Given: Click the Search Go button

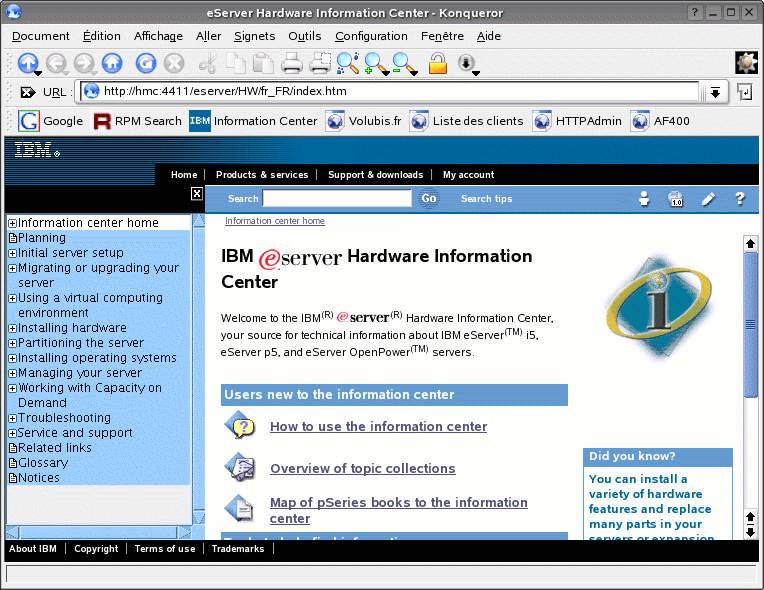Looking at the screenshot, I should point(429,198).
